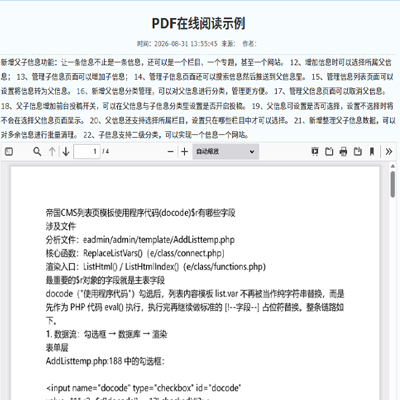The image size is (400, 400).
Task: Click the page count text / 4
Action: [106, 152]
